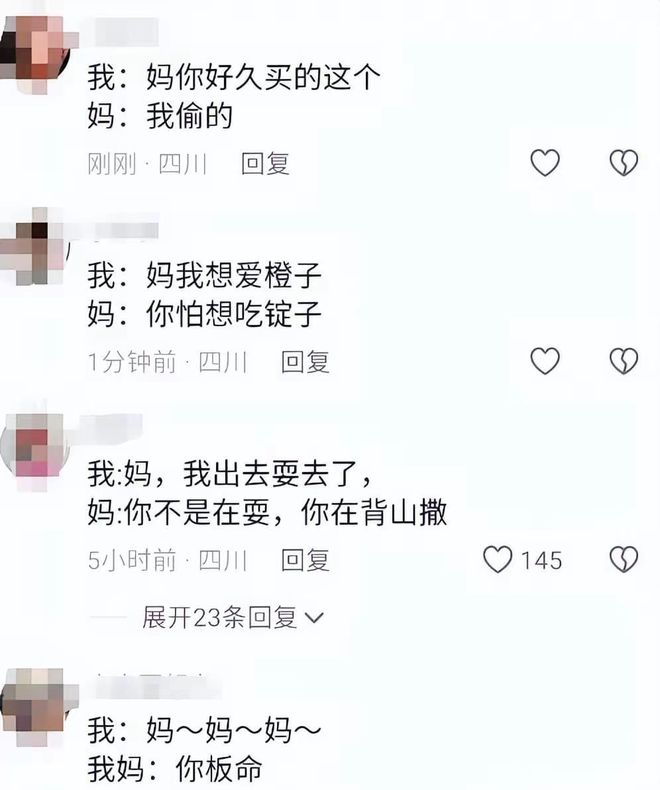The width and height of the screenshot is (660, 790).
Task: Reply to the comment posted 1分钟前
Action: pyautogui.click(x=305, y=362)
